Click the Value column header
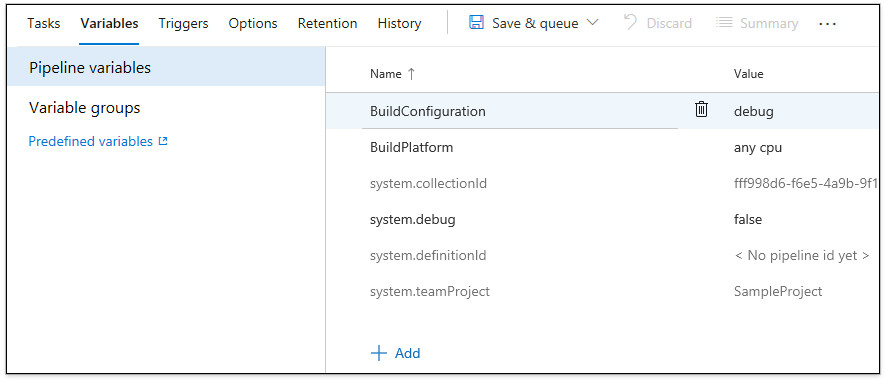The width and height of the screenshot is (886, 382). click(748, 73)
